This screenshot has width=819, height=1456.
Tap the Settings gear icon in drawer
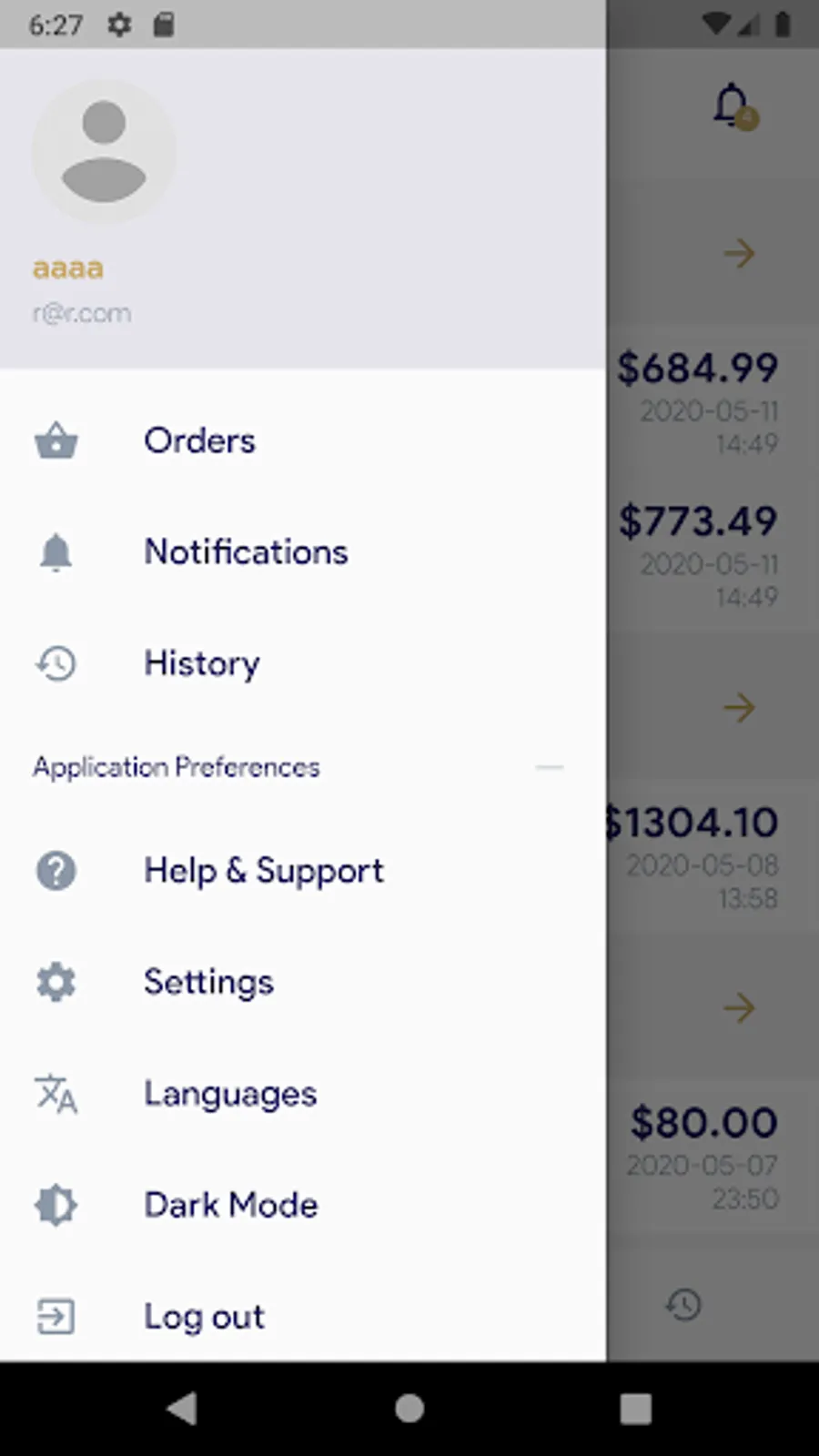tap(56, 982)
